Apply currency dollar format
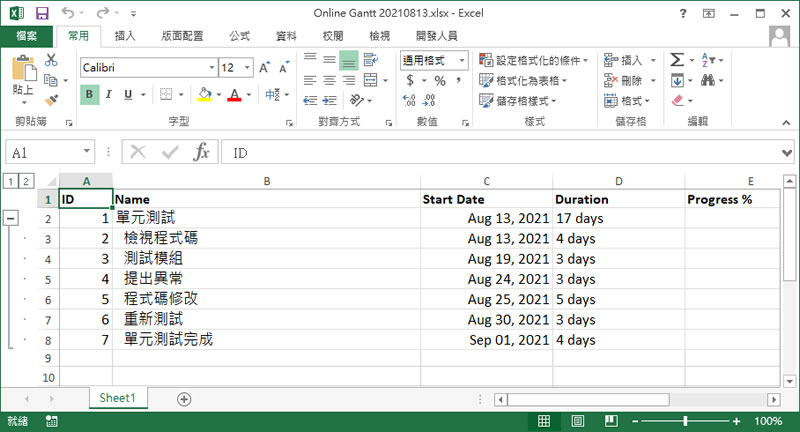This screenshot has width=800, height=432. pos(410,80)
